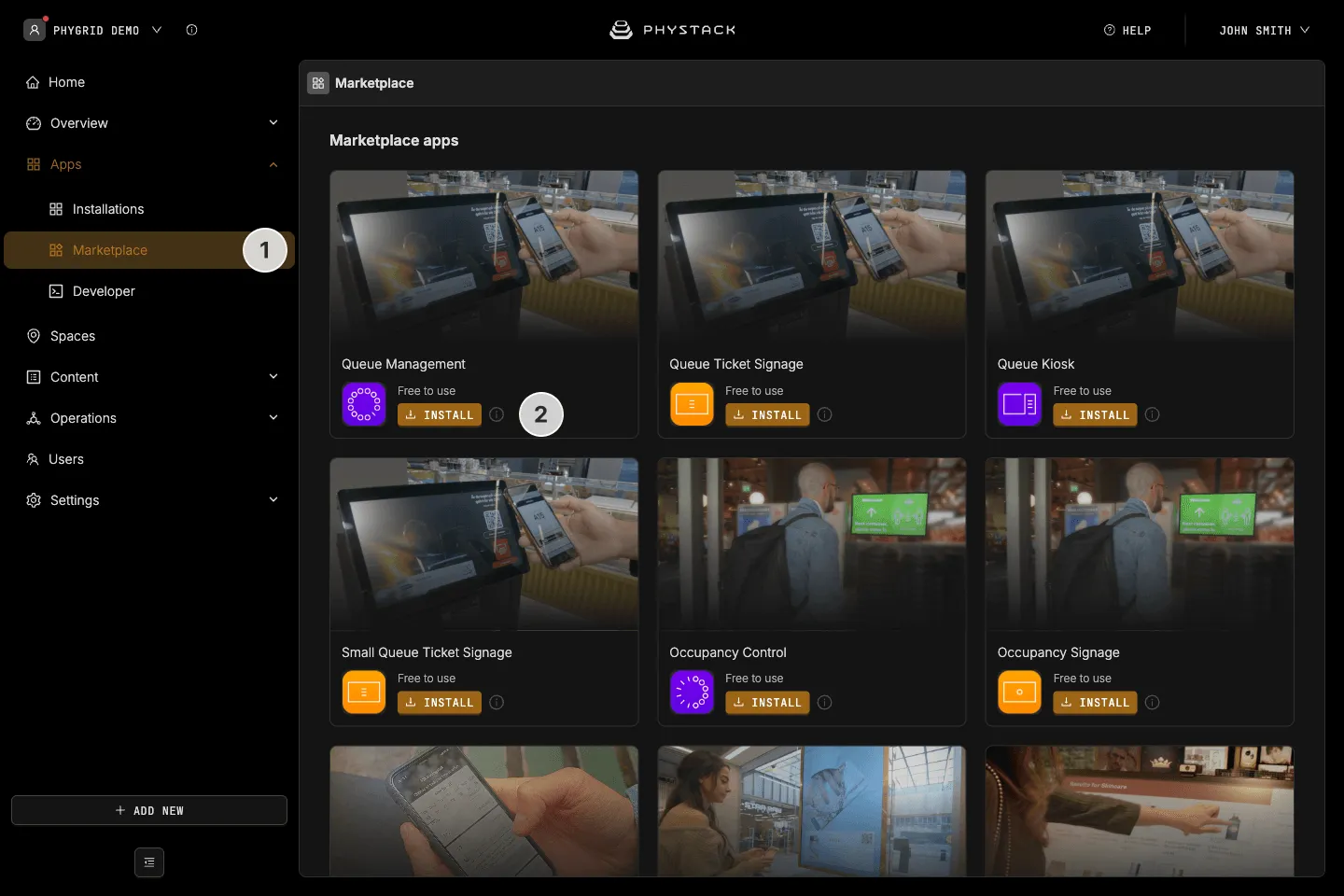Viewport: 1344px width, 896px height.
Task: Open the Occupancy Control preview image
Action: pyautogui.click(x=812, y=544)
